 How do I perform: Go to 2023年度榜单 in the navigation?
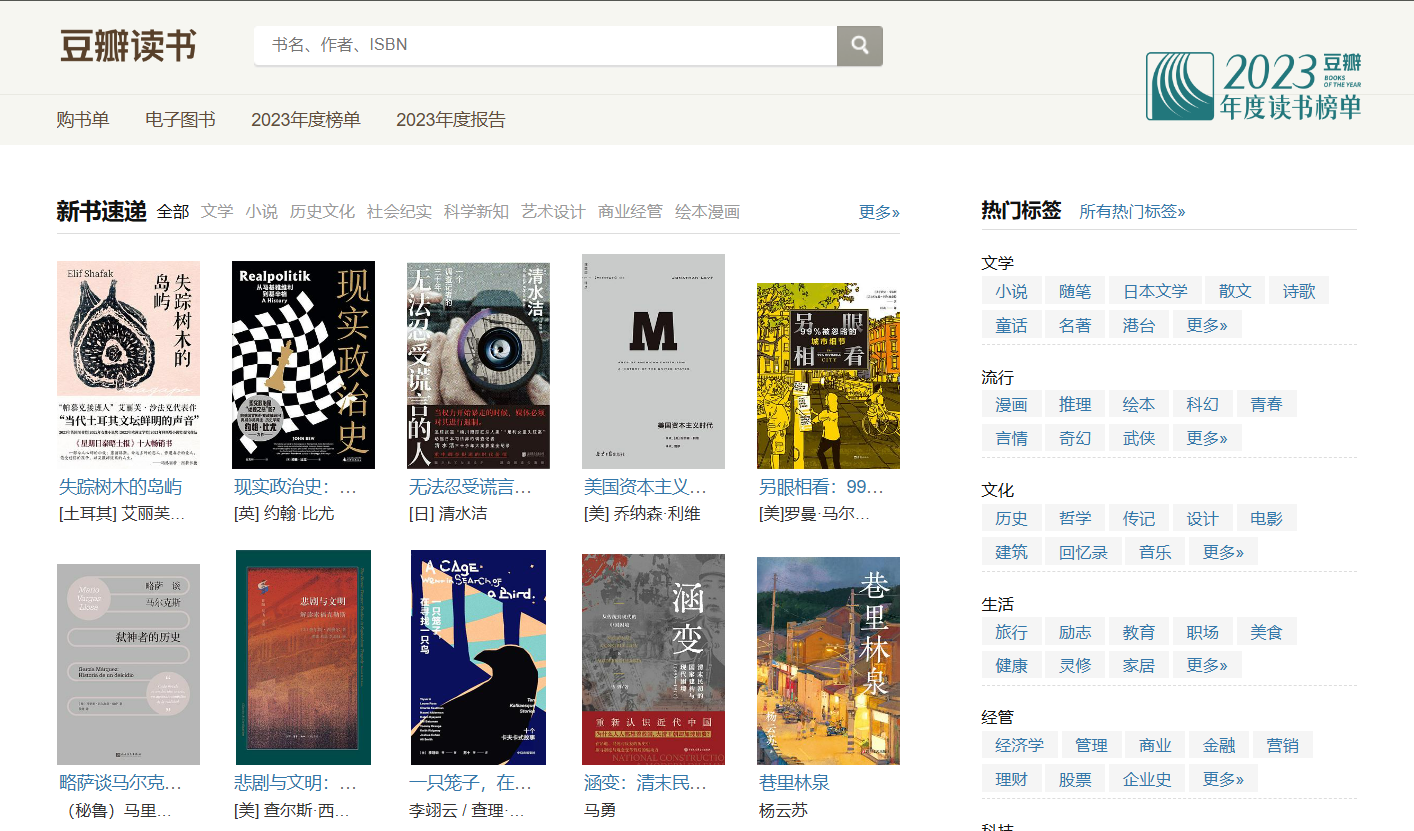[x=305, y=120]
